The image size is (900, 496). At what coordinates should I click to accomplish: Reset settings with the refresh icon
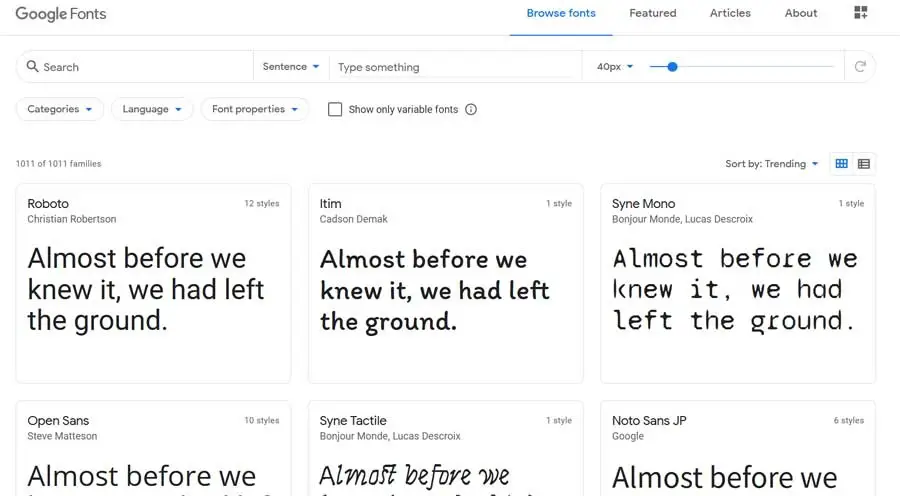(860, 67)
